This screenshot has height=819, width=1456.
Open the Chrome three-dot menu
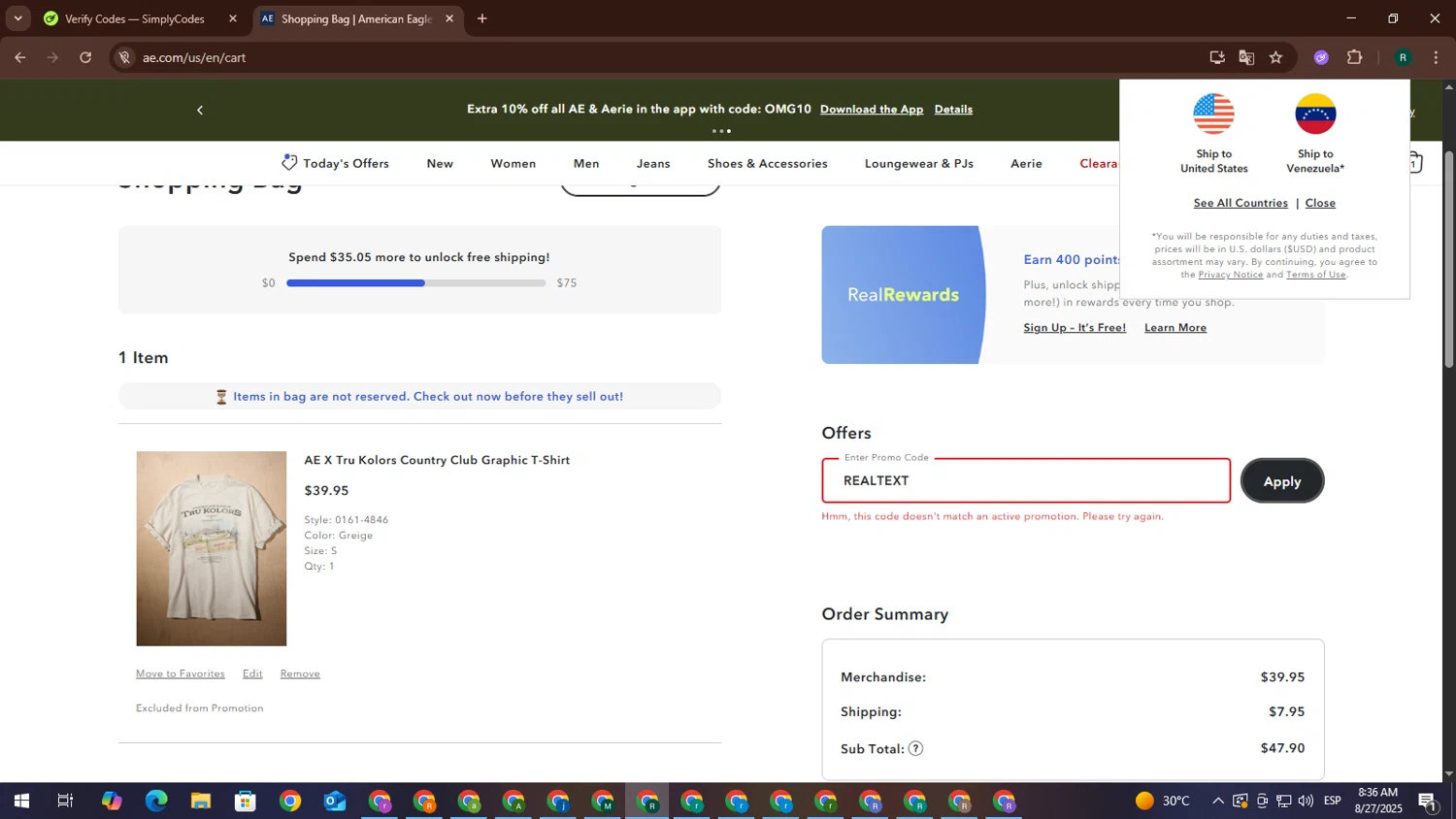pyautogui.click(x=1436, y=57)
